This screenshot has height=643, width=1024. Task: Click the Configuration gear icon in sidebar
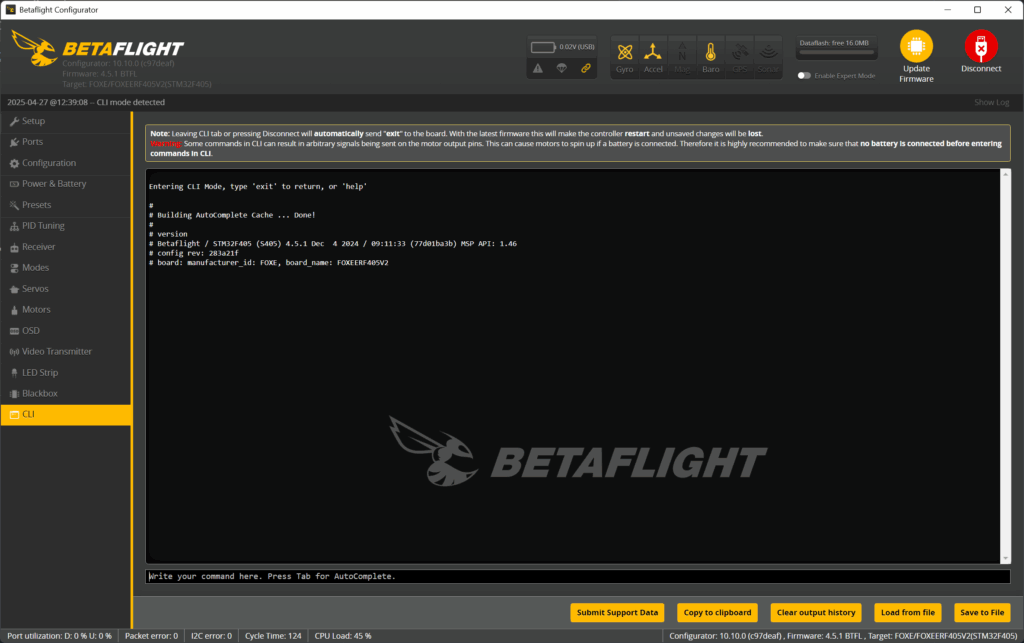14,163
